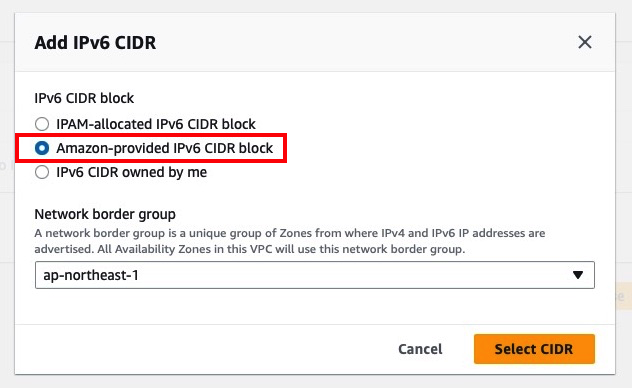
Task: Click the dialog header bar beside the title
Action: point(363,42)
